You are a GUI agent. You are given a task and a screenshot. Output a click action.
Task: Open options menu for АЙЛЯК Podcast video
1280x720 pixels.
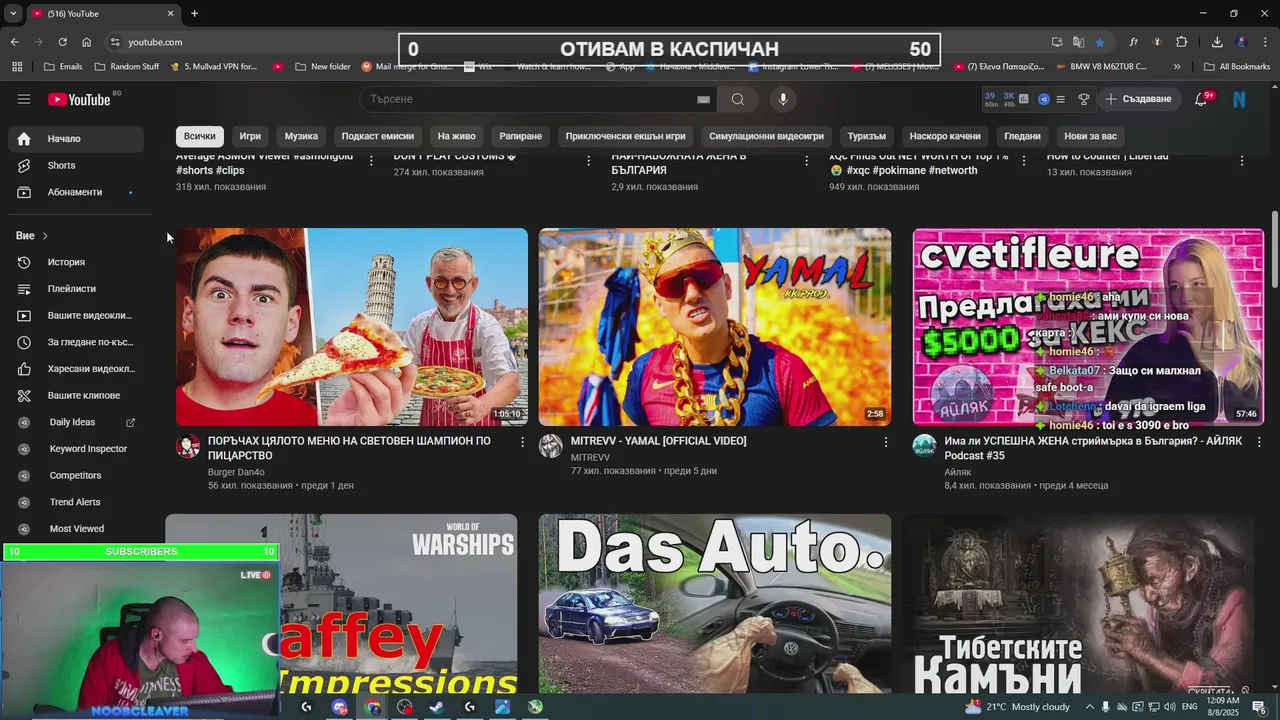point(1259,441)
